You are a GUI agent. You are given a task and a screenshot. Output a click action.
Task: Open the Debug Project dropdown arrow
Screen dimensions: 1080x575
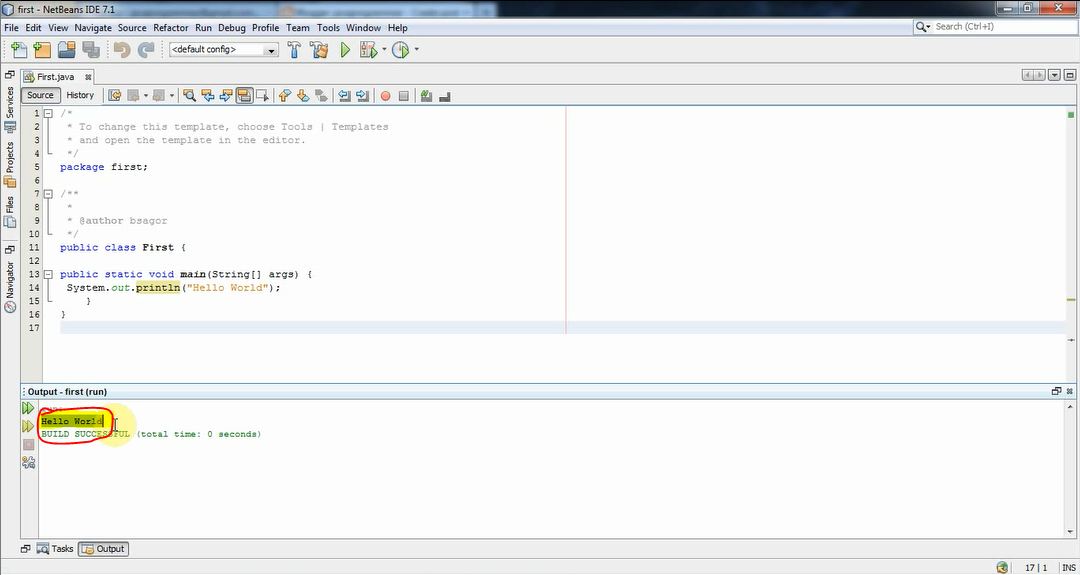coord(384,50)
